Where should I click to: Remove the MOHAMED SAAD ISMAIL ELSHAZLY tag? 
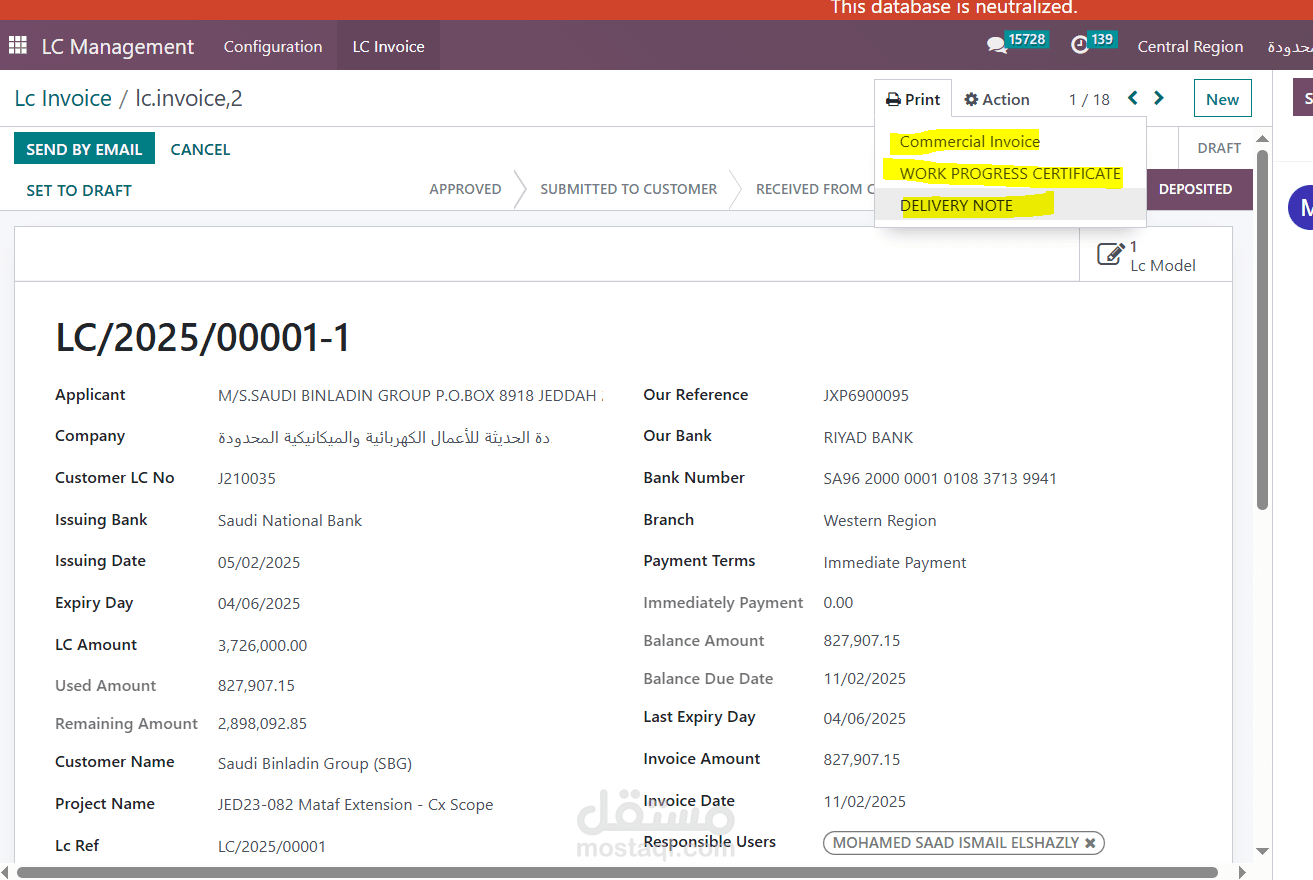[x=1090, y=843]
